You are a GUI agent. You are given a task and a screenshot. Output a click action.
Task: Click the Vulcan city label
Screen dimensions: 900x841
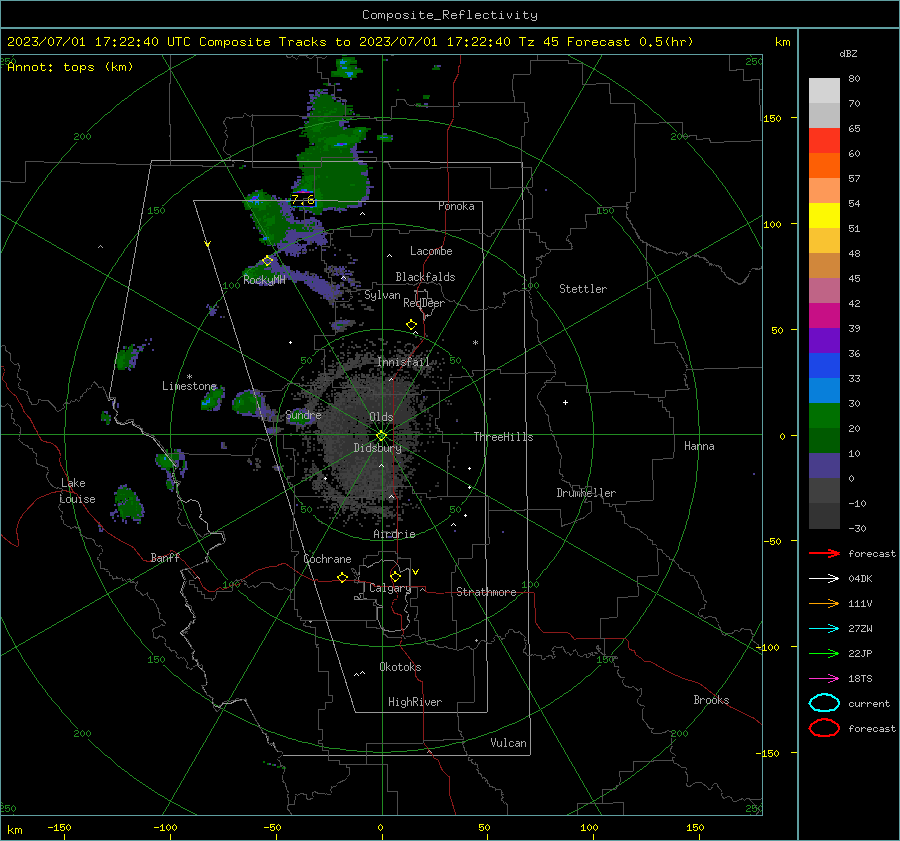click(509, 743)
